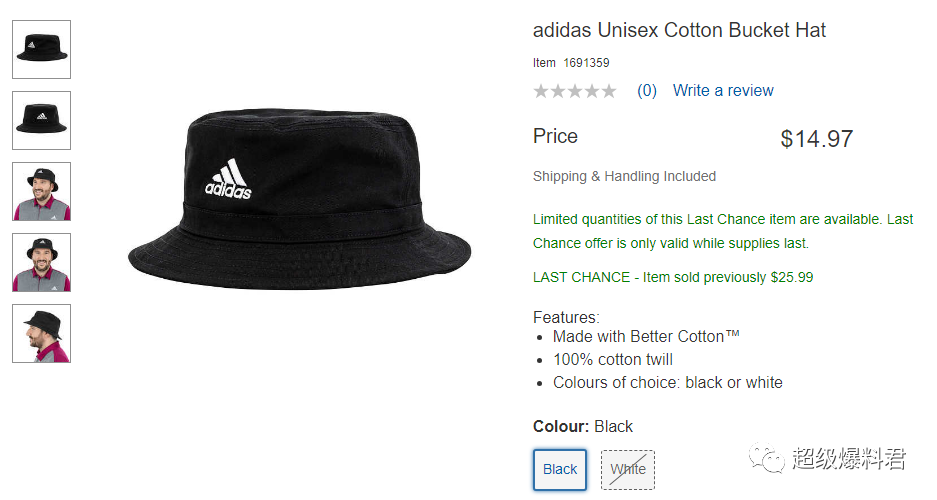Choose the crossed-out White colour option

627,470
